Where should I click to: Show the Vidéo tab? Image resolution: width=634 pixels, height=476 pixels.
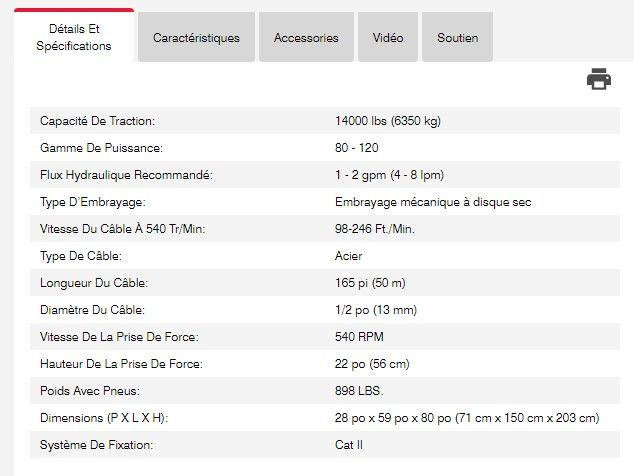coord(388,38)
